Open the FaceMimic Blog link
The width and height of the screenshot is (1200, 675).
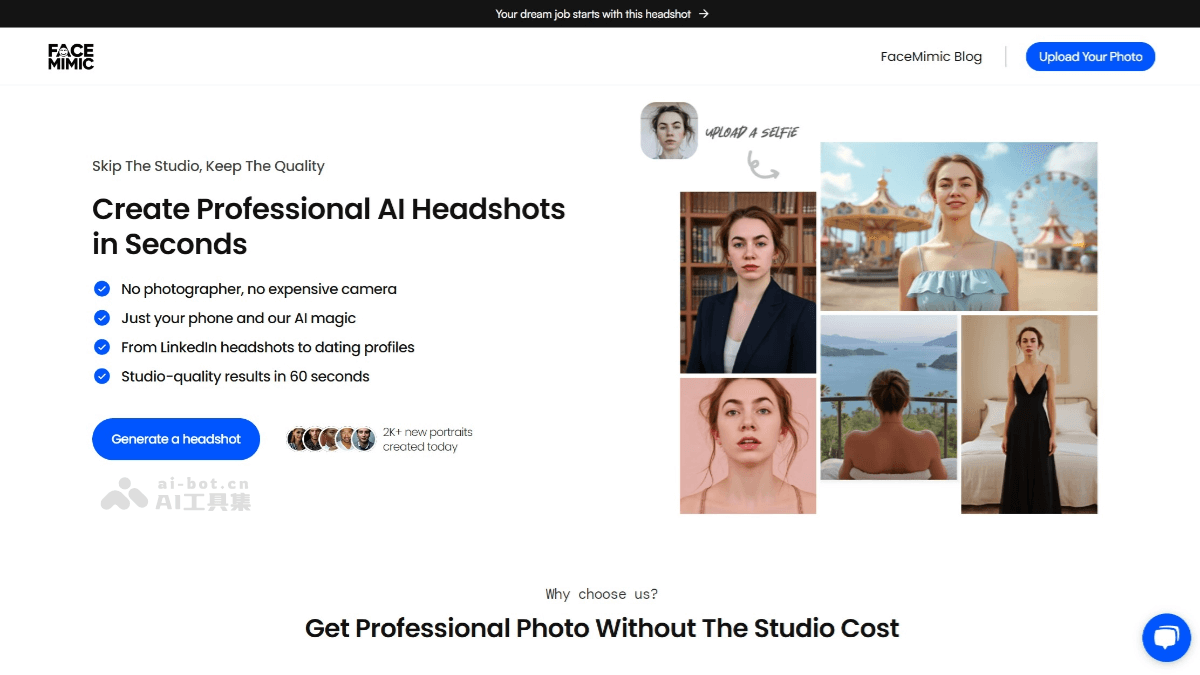[x=931, y=57]
